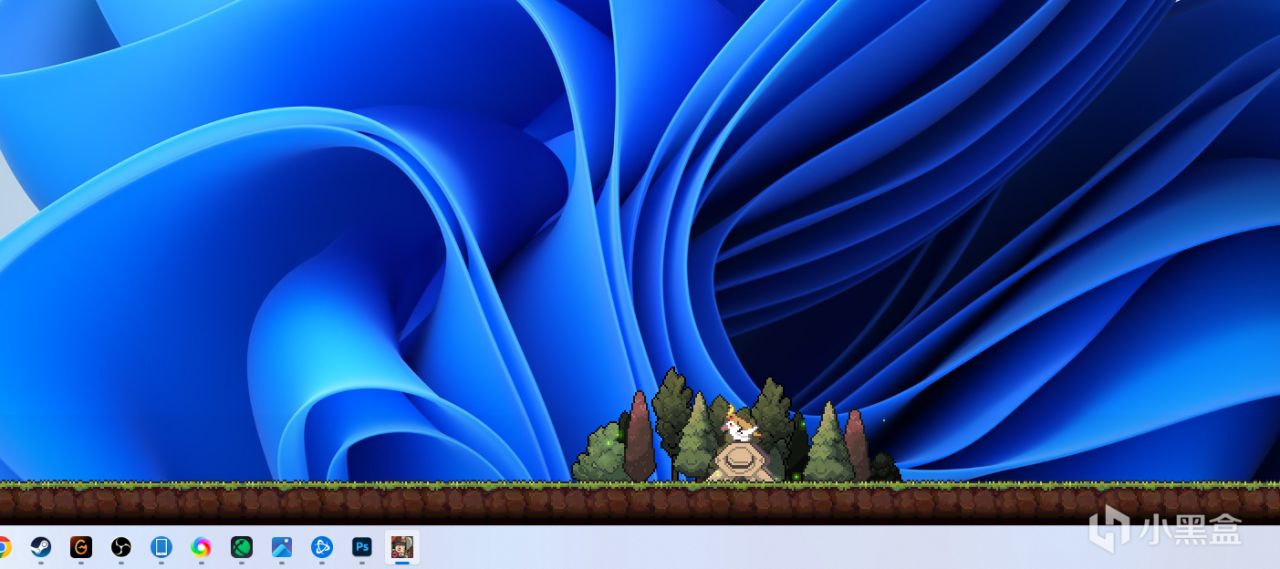The image size is (1280, 569).
Task: Launch Photoshop from the taskbar
Action: click(x=362, y=547)
